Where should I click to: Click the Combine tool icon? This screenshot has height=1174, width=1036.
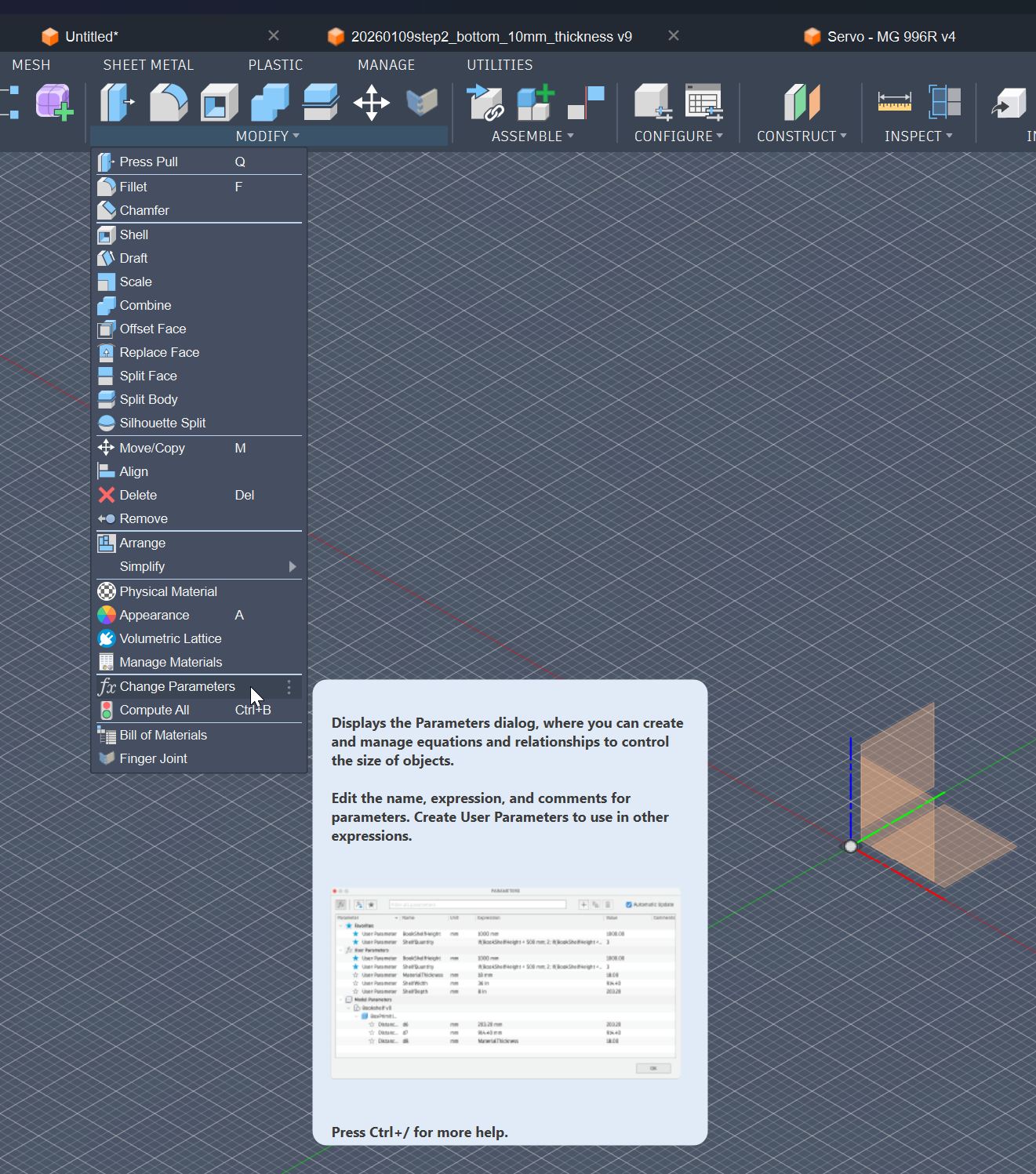click(x=144, y=305)
